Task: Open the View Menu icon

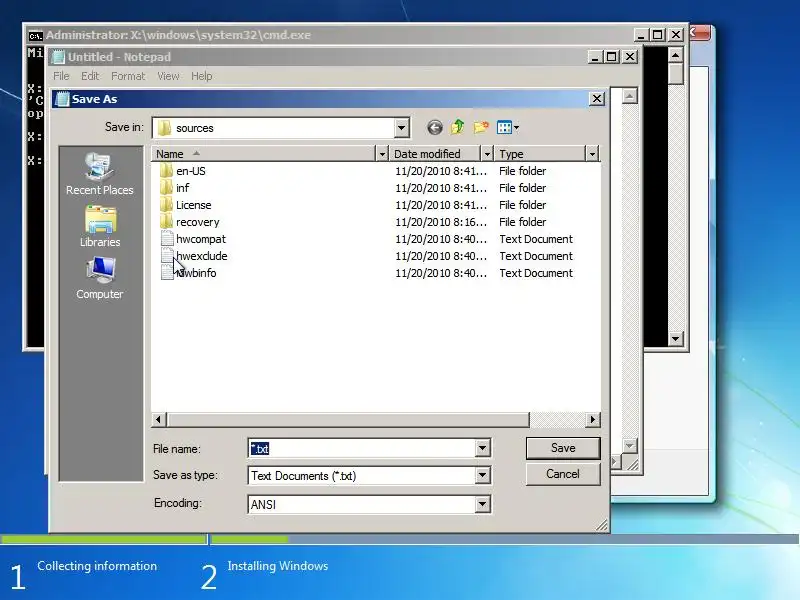Action: tap(508, 127)
